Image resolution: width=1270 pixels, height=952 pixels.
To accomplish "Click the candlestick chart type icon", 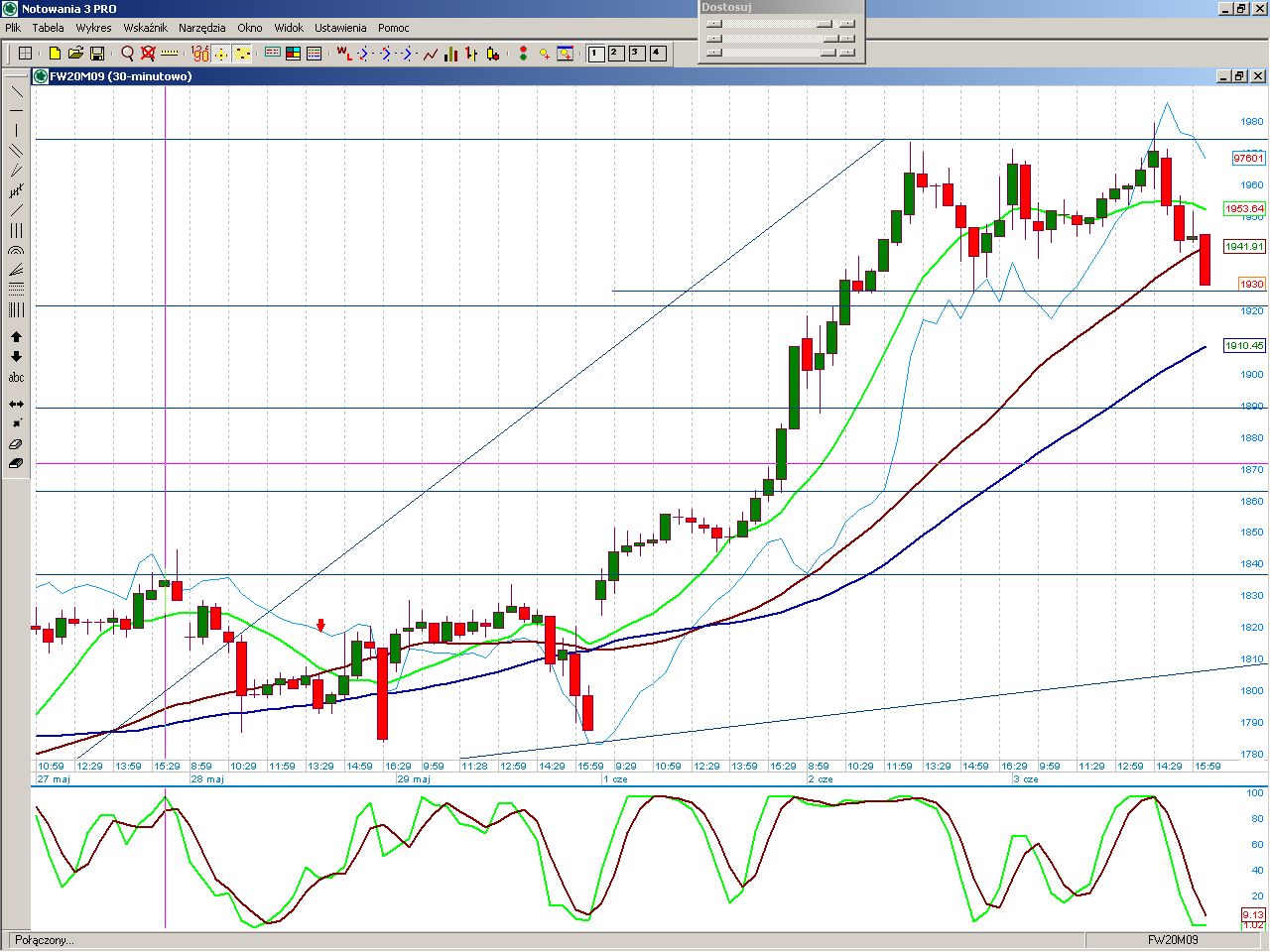I will pyautogui.click(x=493, y=54).
